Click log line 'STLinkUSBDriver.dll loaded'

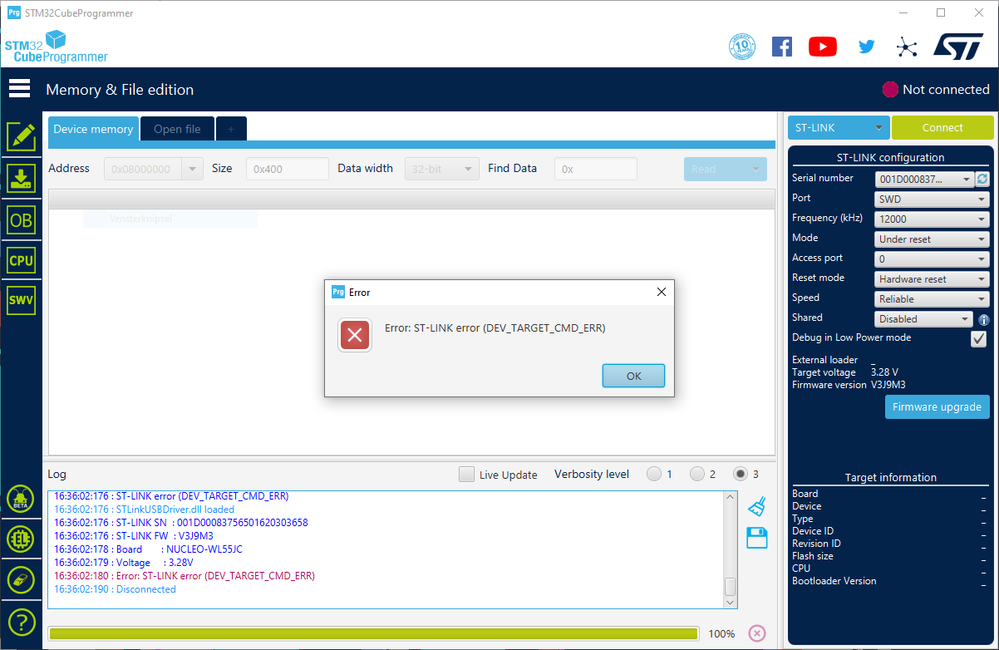click(144, 509)
